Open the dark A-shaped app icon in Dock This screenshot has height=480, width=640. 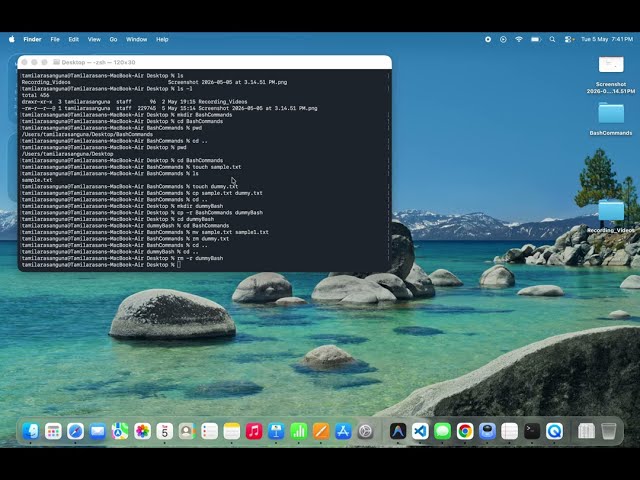[398, 431]
